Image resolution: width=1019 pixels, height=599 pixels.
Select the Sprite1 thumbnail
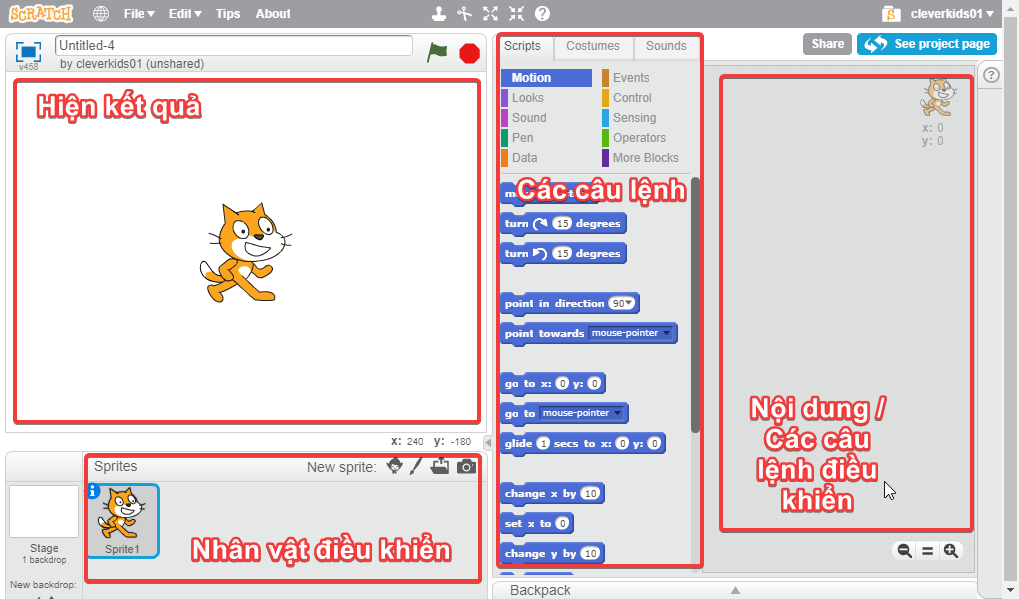(123, 521)
